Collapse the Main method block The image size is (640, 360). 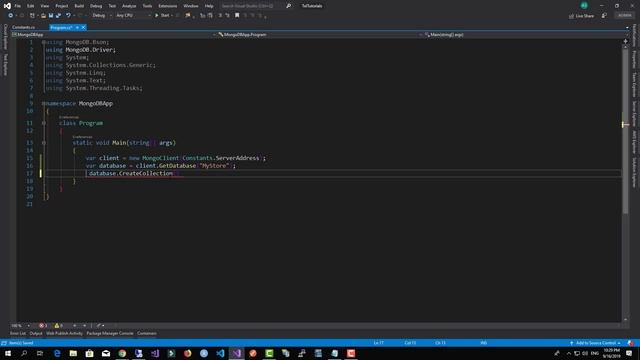[x=44, y=143]
